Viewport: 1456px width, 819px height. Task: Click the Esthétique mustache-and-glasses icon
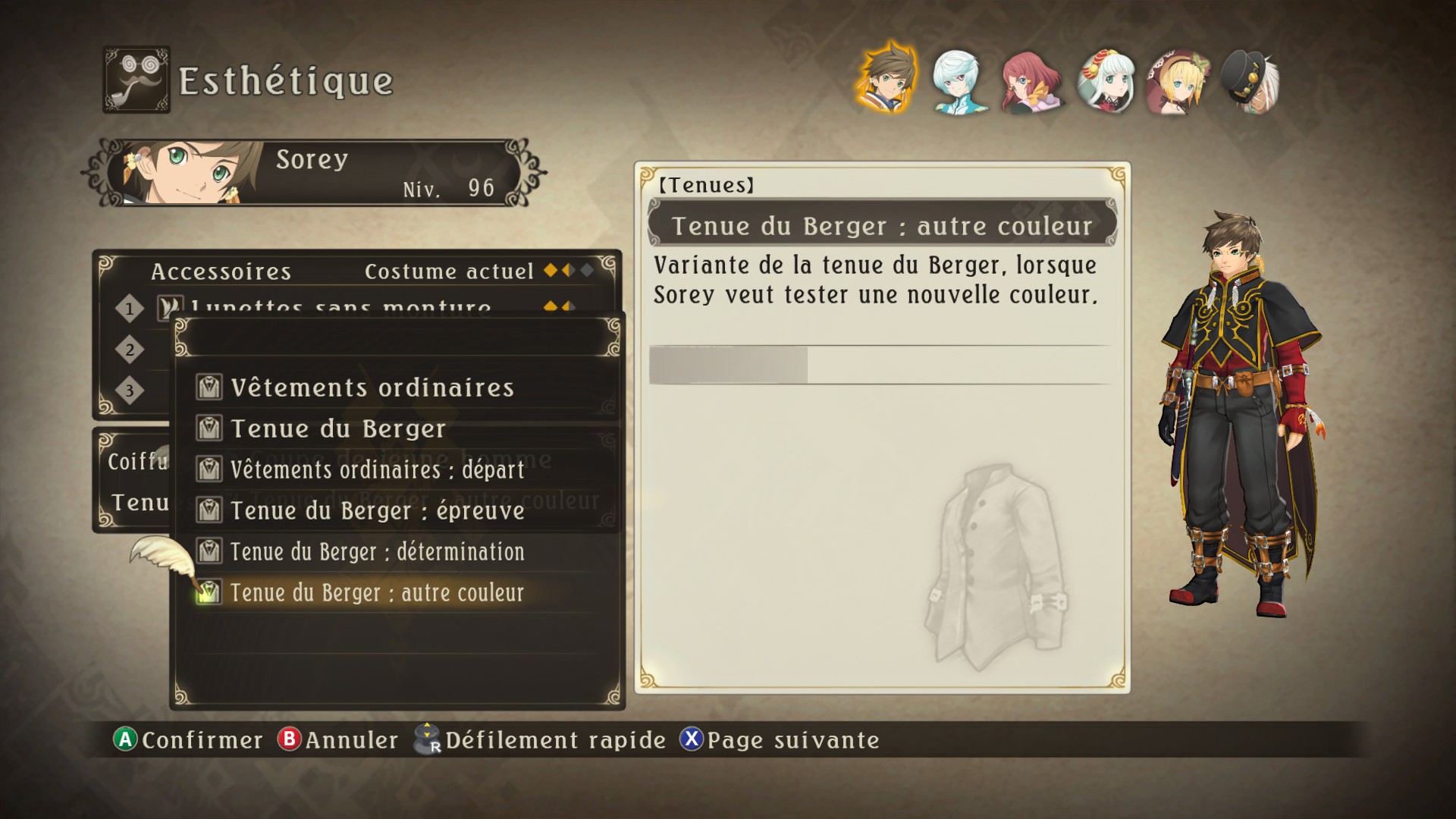[x=136, y=80]
